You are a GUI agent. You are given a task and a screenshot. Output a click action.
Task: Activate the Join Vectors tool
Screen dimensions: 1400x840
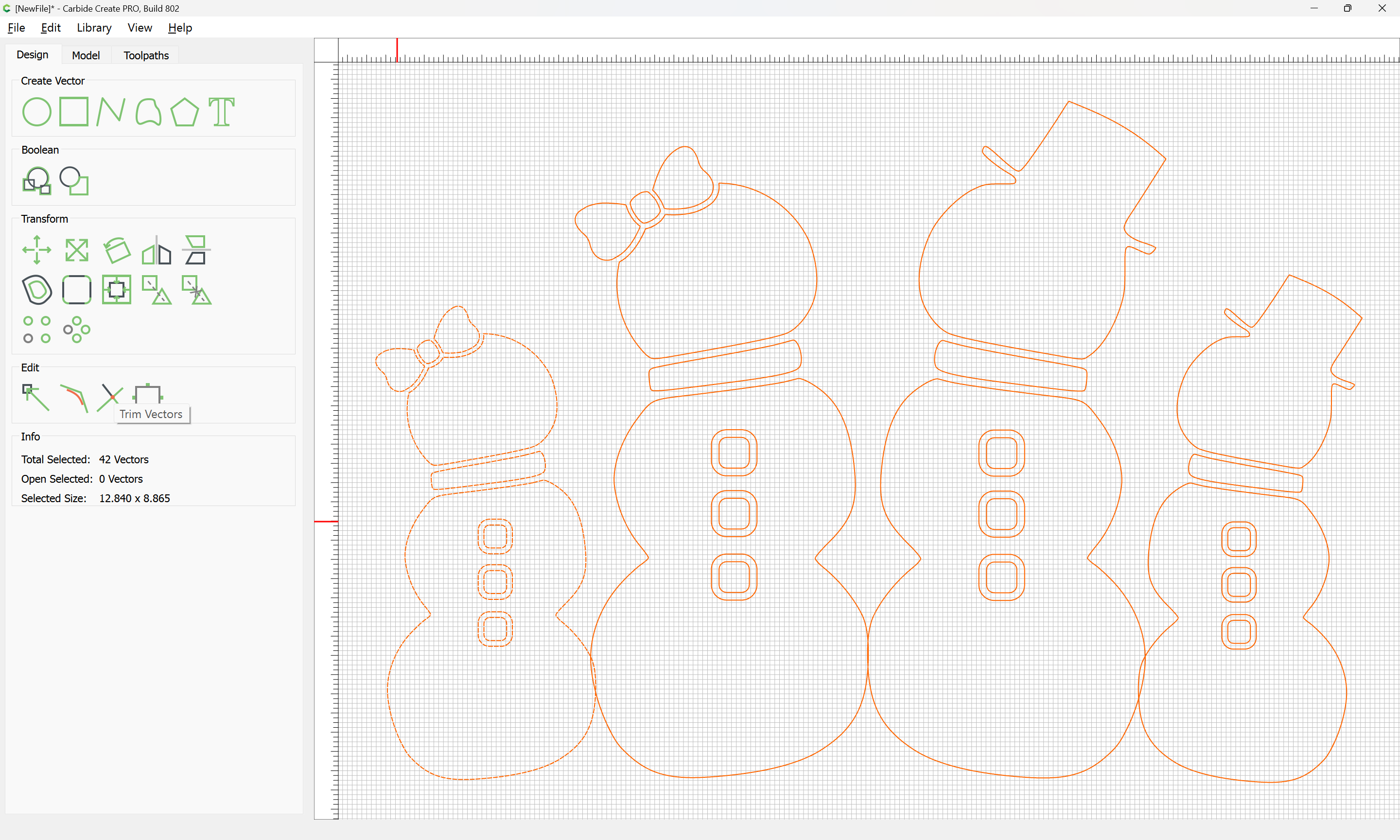[74, 398]
